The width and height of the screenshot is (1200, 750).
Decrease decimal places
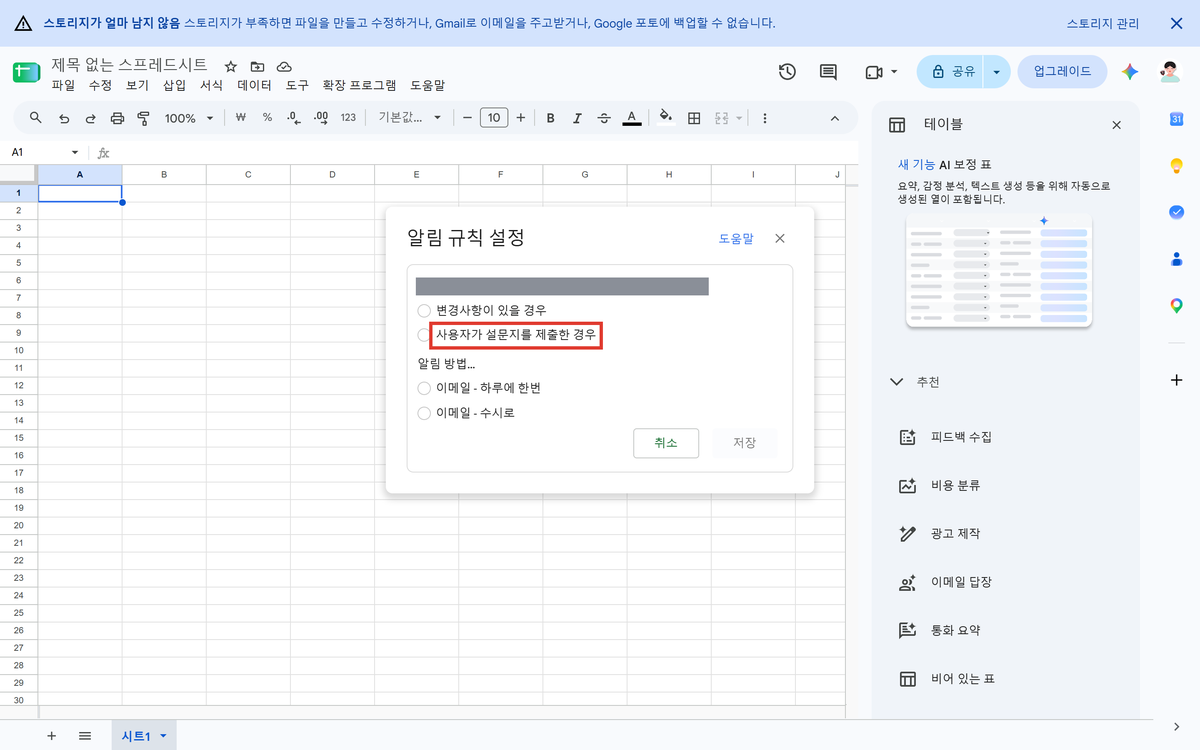pyautogui.click(x=293, y=118)
